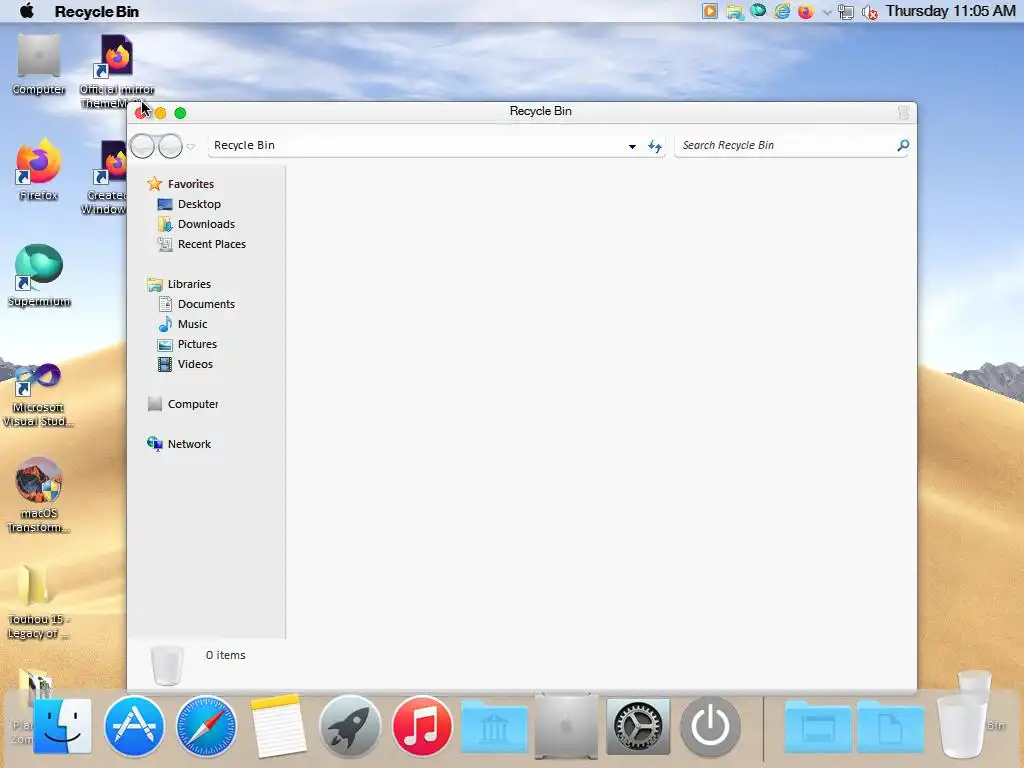The image size is (1024, 768).
Task: Open the documents folder in dock
Action: [x=890, y=726]
